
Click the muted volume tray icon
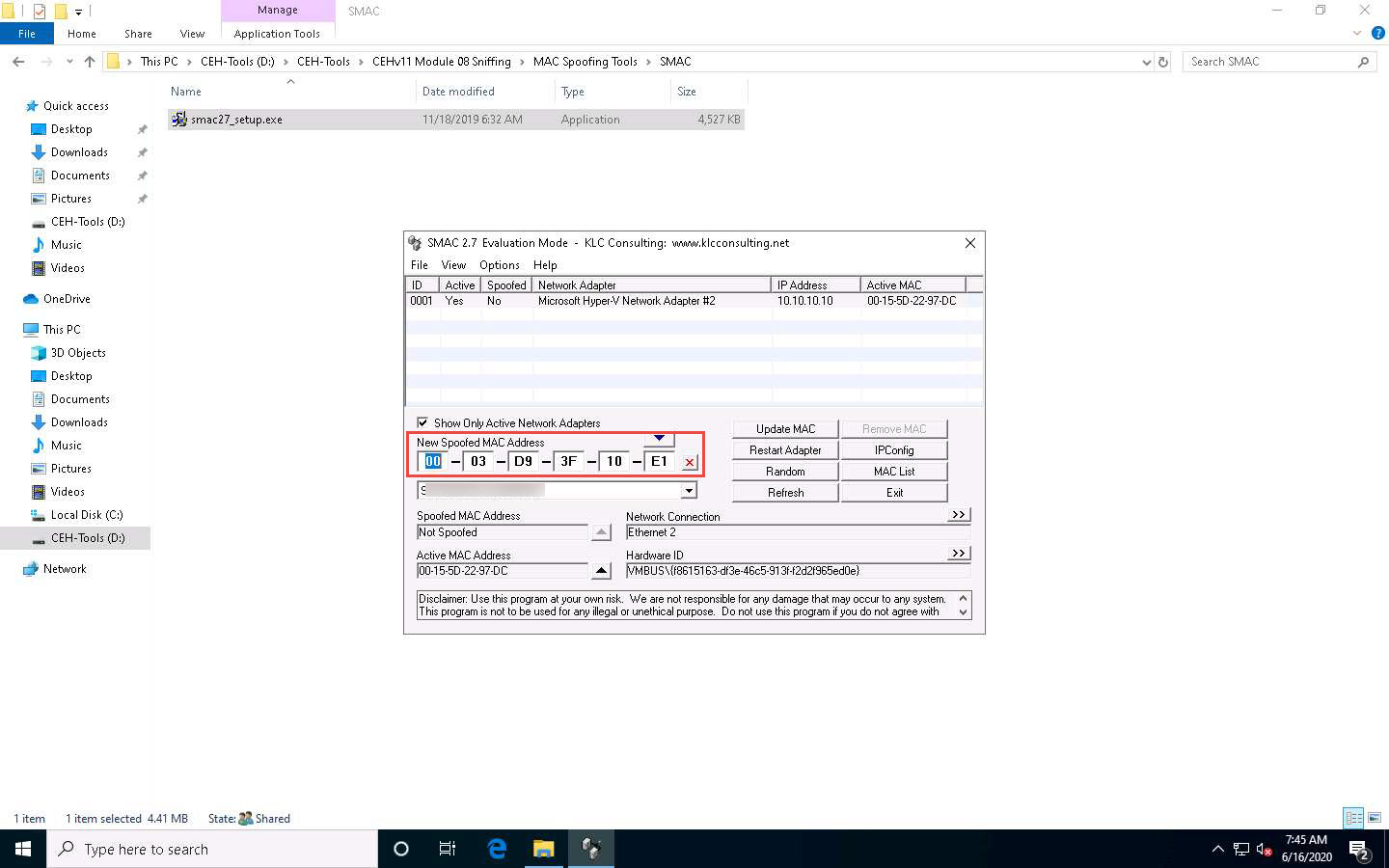(x=1265, y=850)
